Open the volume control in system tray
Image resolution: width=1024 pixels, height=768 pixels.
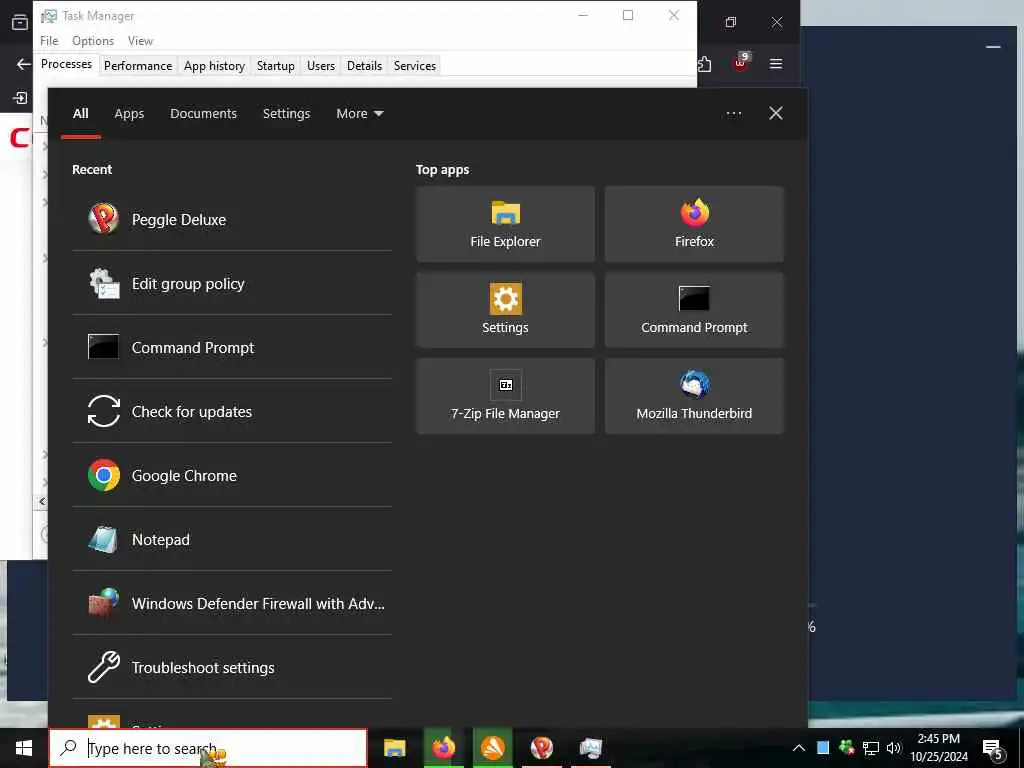pos(893,748)
